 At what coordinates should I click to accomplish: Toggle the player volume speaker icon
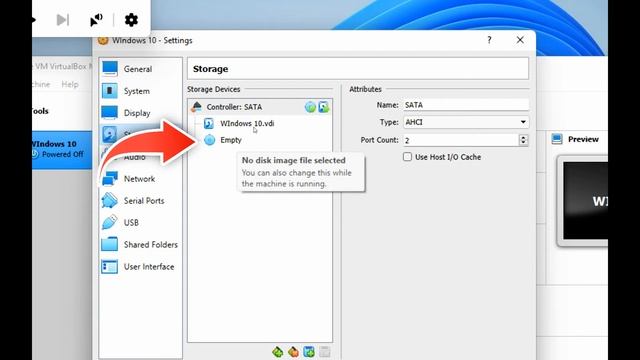[96, 20]
